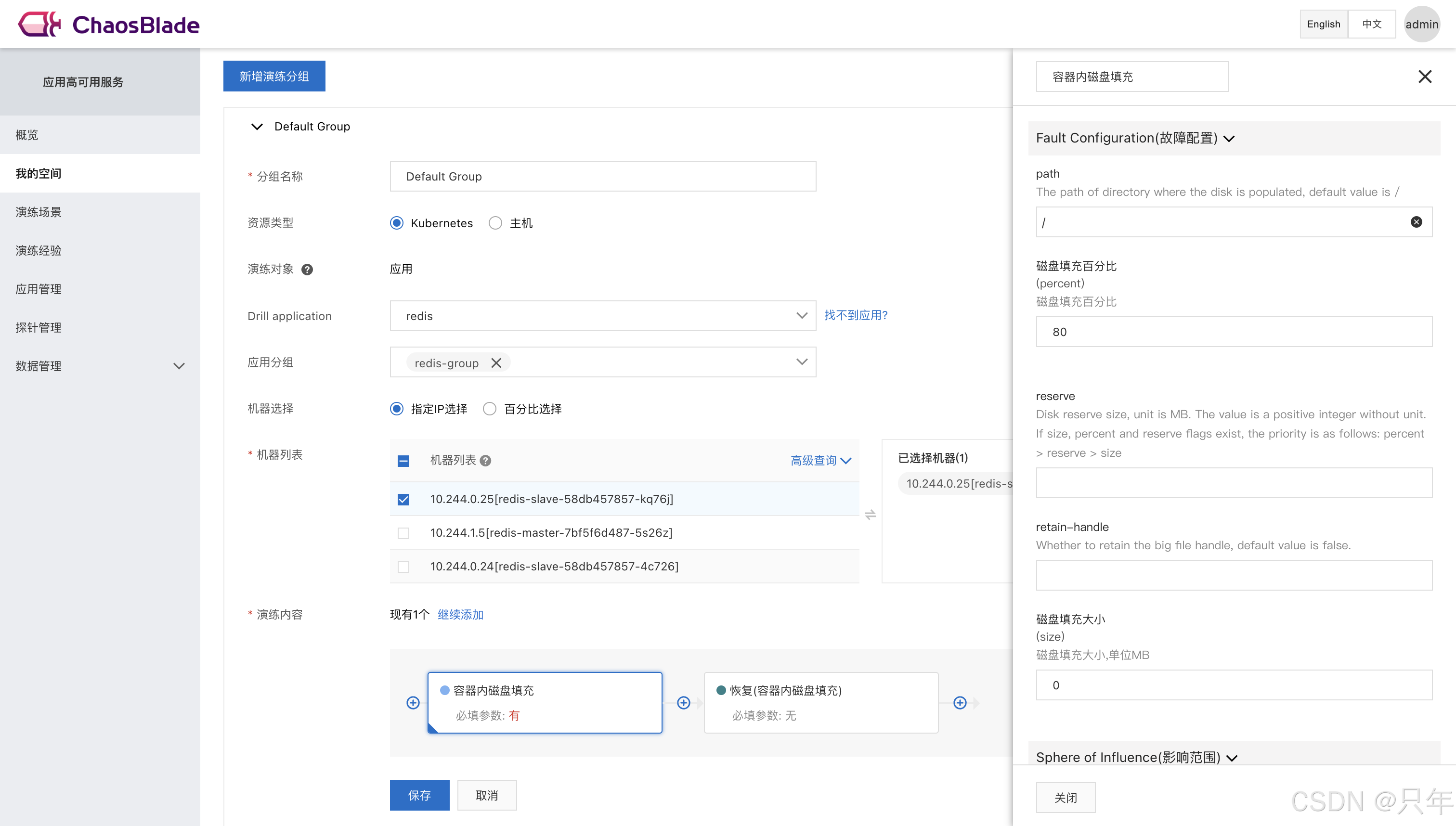Click the 保存 save button

tap(419, 795)
